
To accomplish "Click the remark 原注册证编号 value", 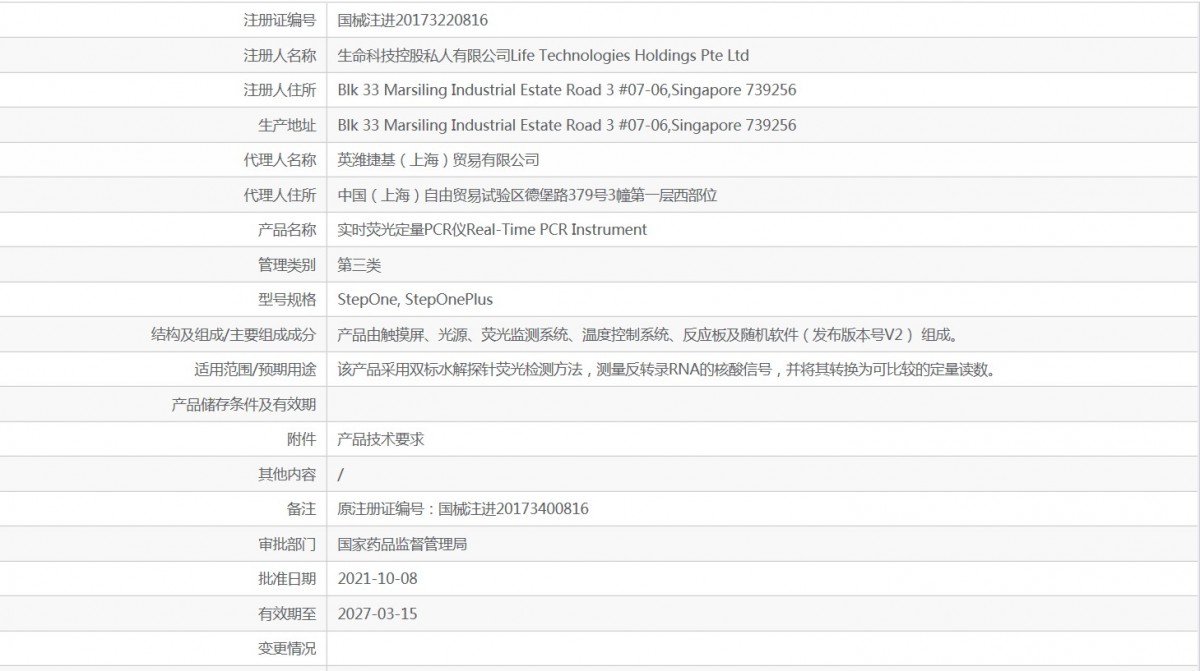I will (x=463, y=509).
